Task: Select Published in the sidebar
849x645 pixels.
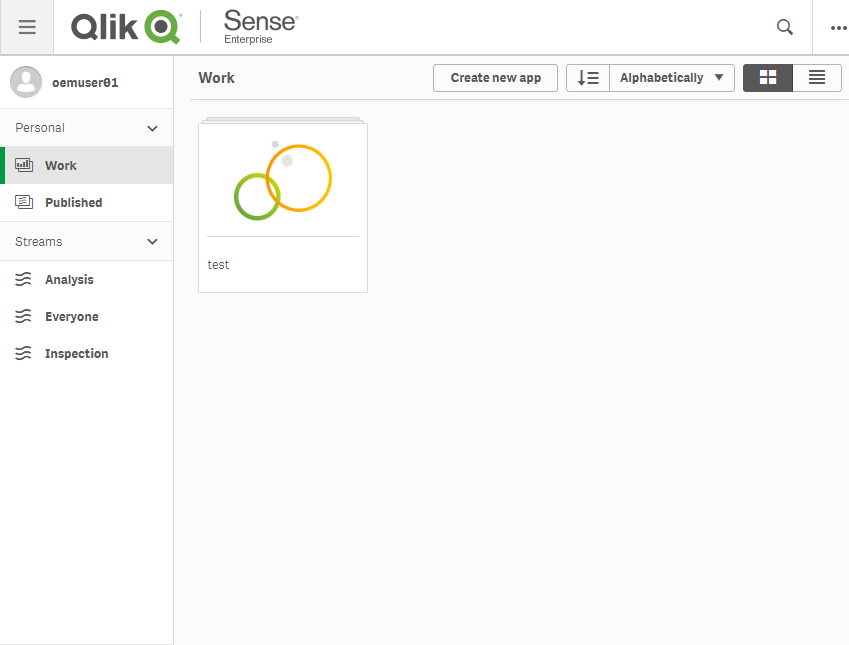Action: click(x=73, y=202)
